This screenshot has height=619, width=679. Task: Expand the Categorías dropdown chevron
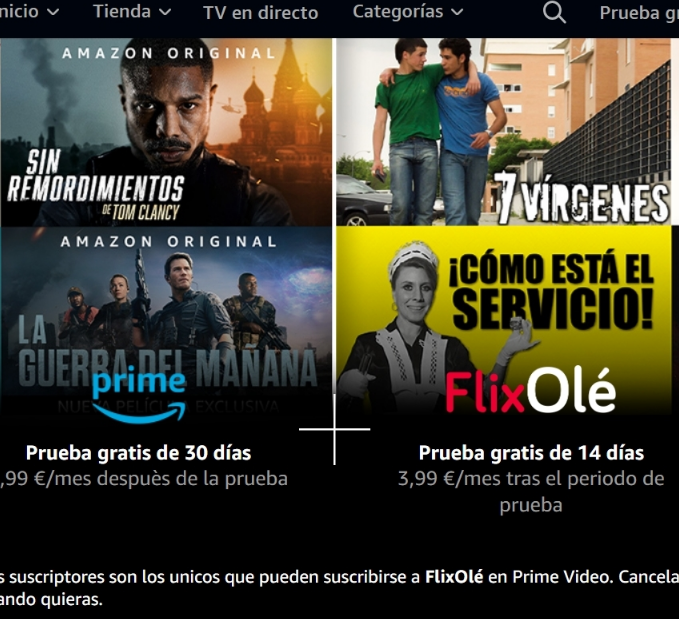tap(457, 12)
